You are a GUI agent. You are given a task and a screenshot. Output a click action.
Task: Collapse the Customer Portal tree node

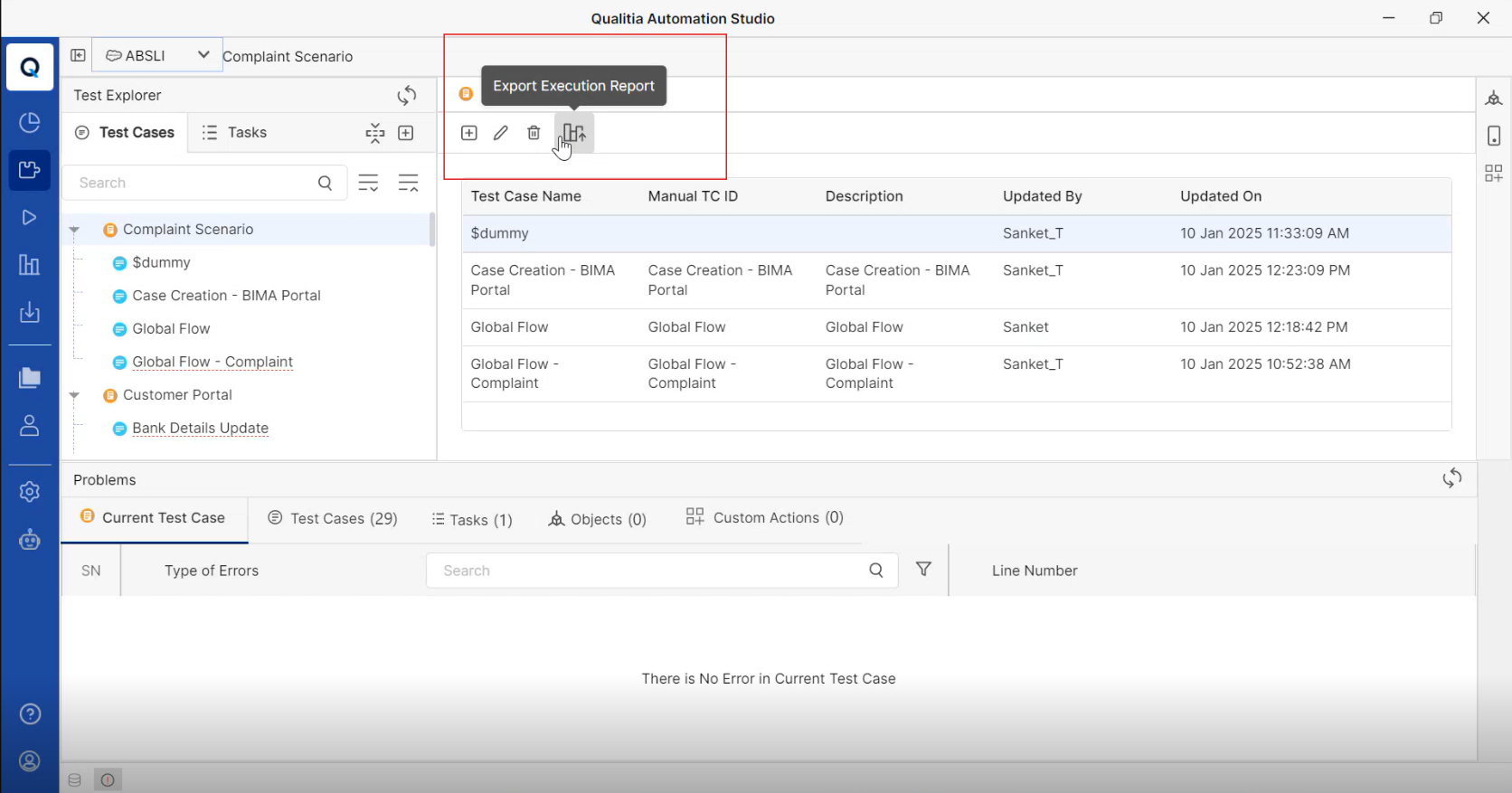click(x=75, y=395)
